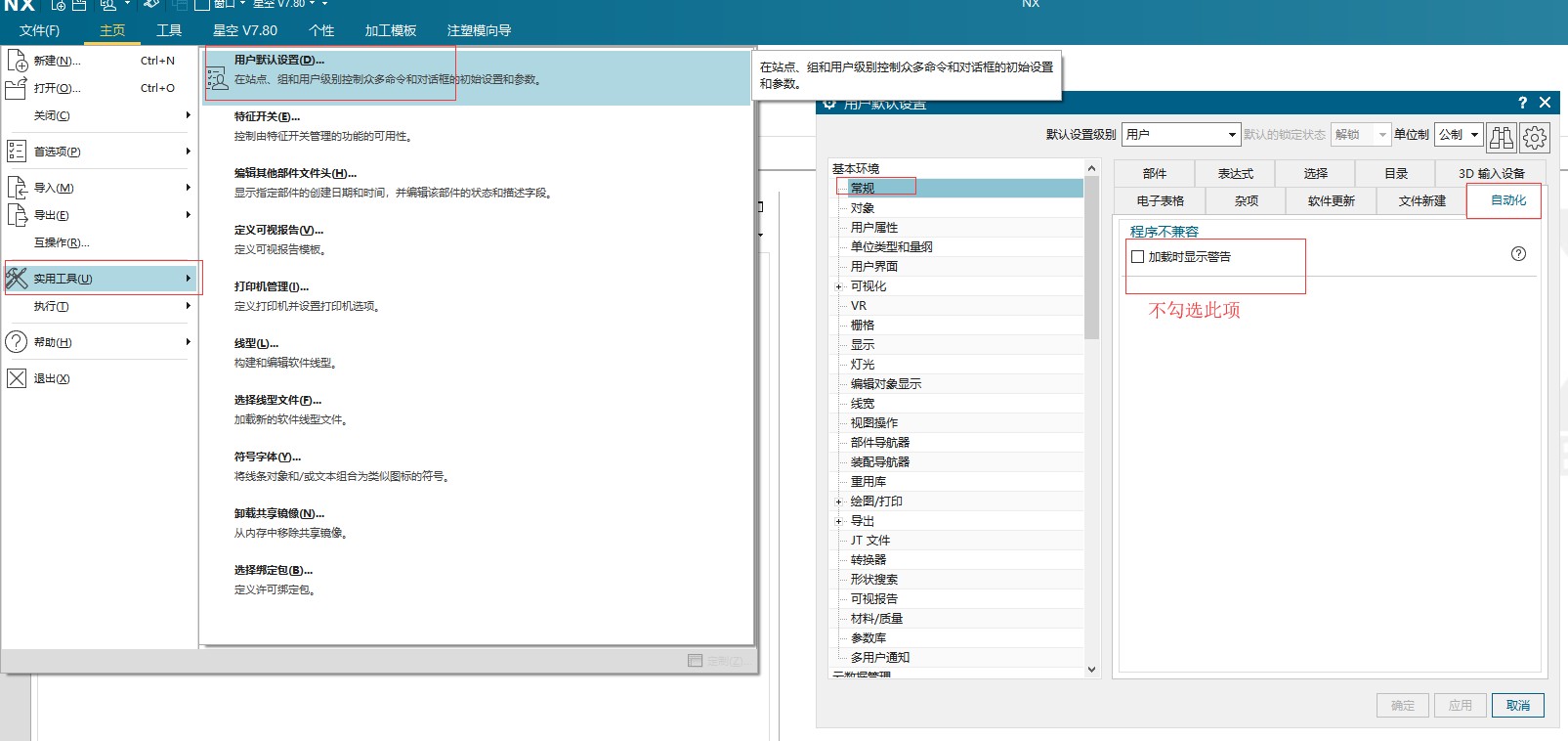Viewport: 1568px width, 741px height.
Task: Switch to the 文件新建 settings tab
Action: point(1421,200)
